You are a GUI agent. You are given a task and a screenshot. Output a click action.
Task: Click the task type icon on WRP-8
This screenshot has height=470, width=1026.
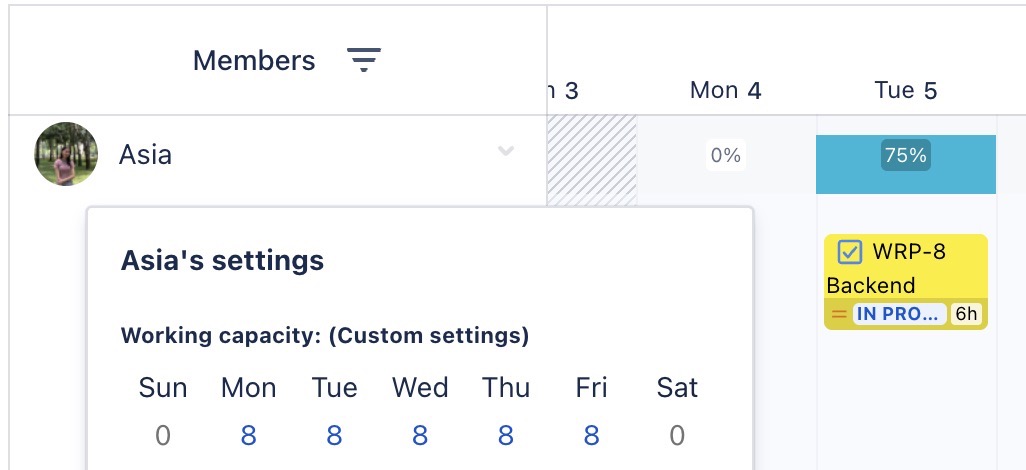[x=850, y=252]
